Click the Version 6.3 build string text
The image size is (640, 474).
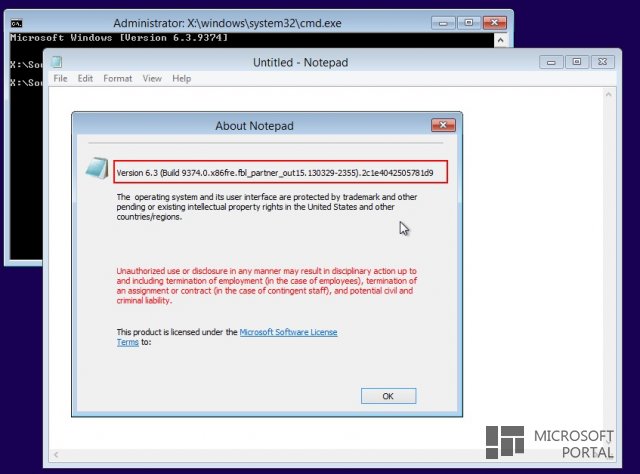coord(275,173)
